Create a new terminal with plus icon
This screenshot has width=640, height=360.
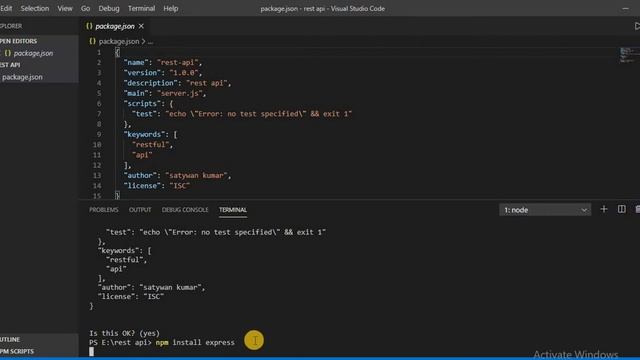point(604,209)
